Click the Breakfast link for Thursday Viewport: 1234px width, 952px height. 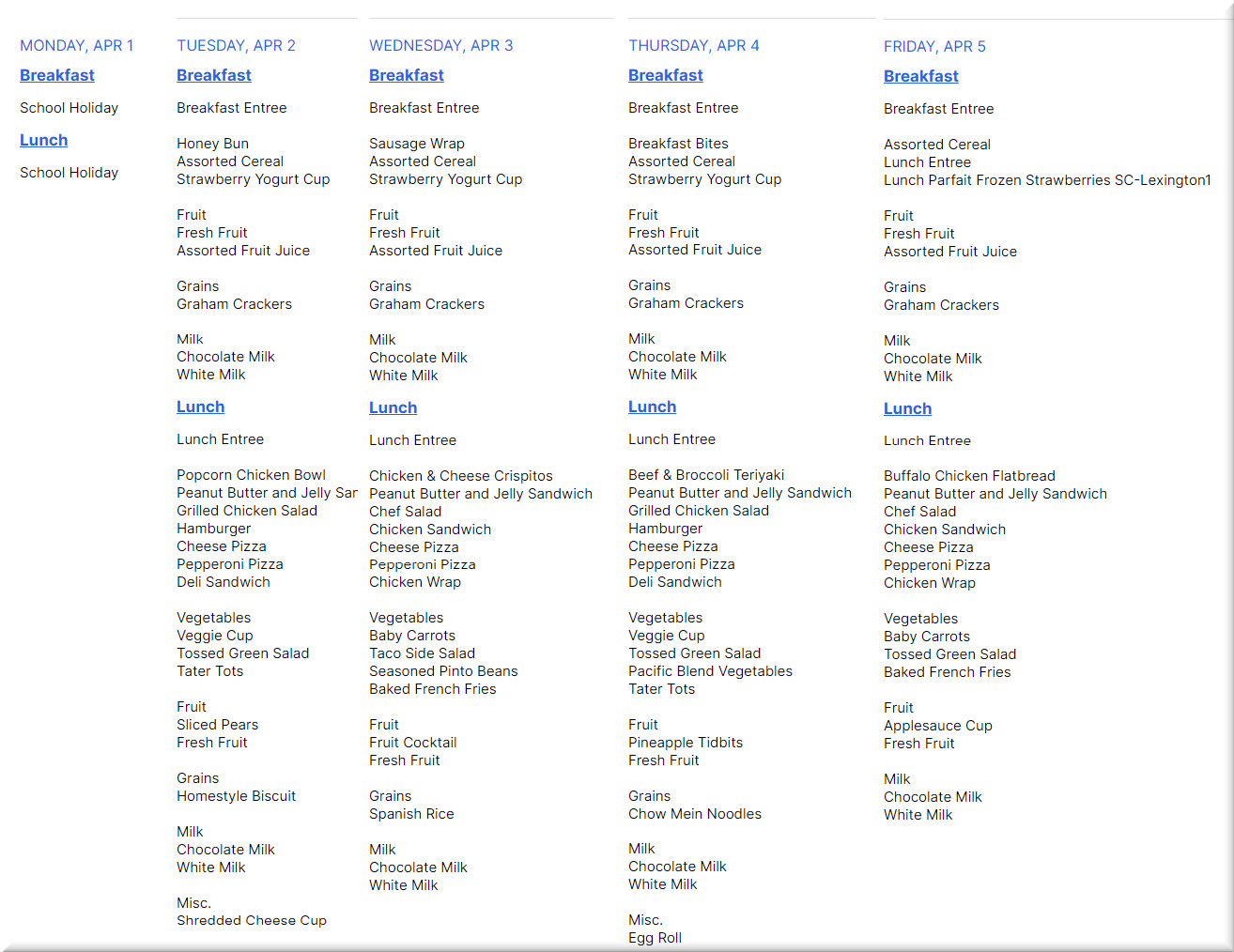point(666,75)
